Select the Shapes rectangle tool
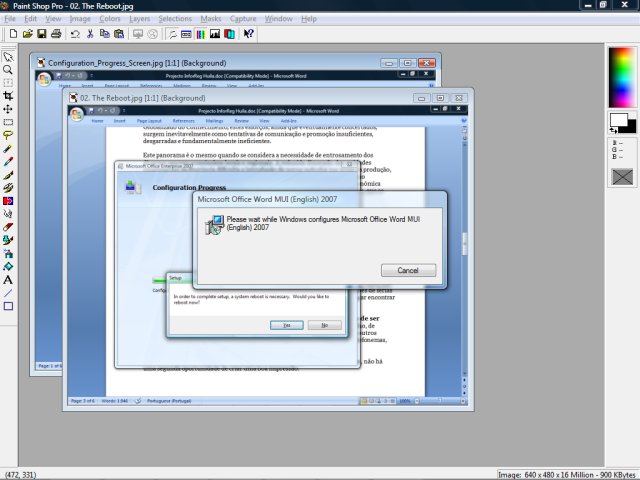This screenshot has width=640, height=480. point(8,306)
